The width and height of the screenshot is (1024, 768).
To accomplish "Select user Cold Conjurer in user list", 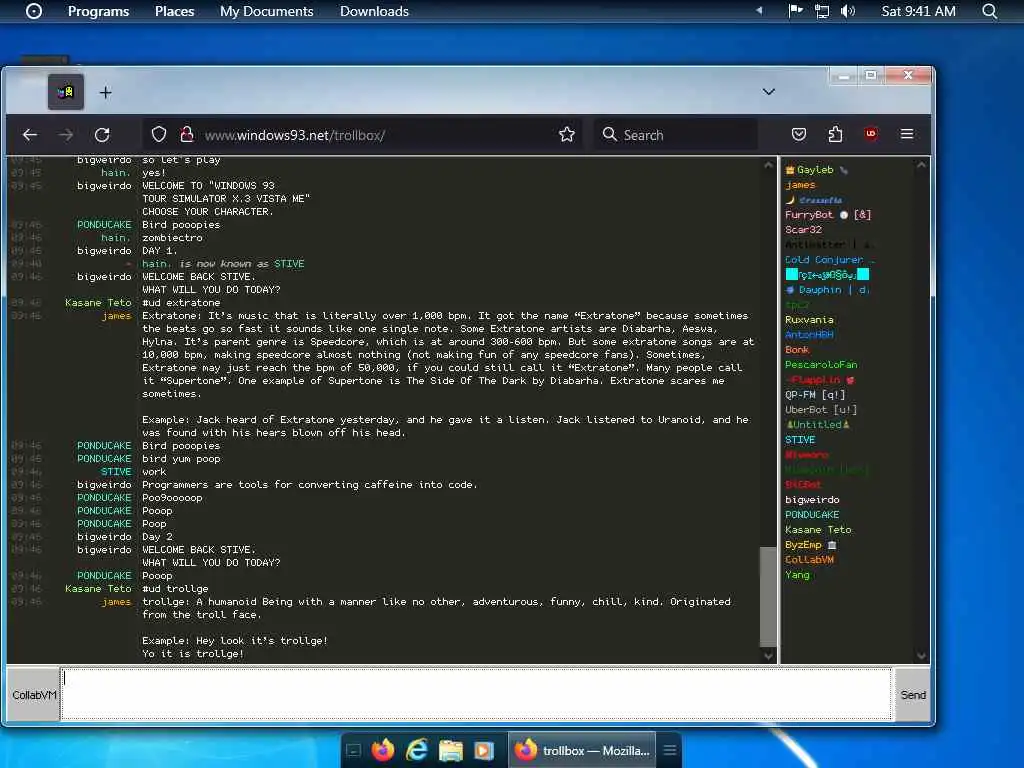I will [x=829, y=260].
